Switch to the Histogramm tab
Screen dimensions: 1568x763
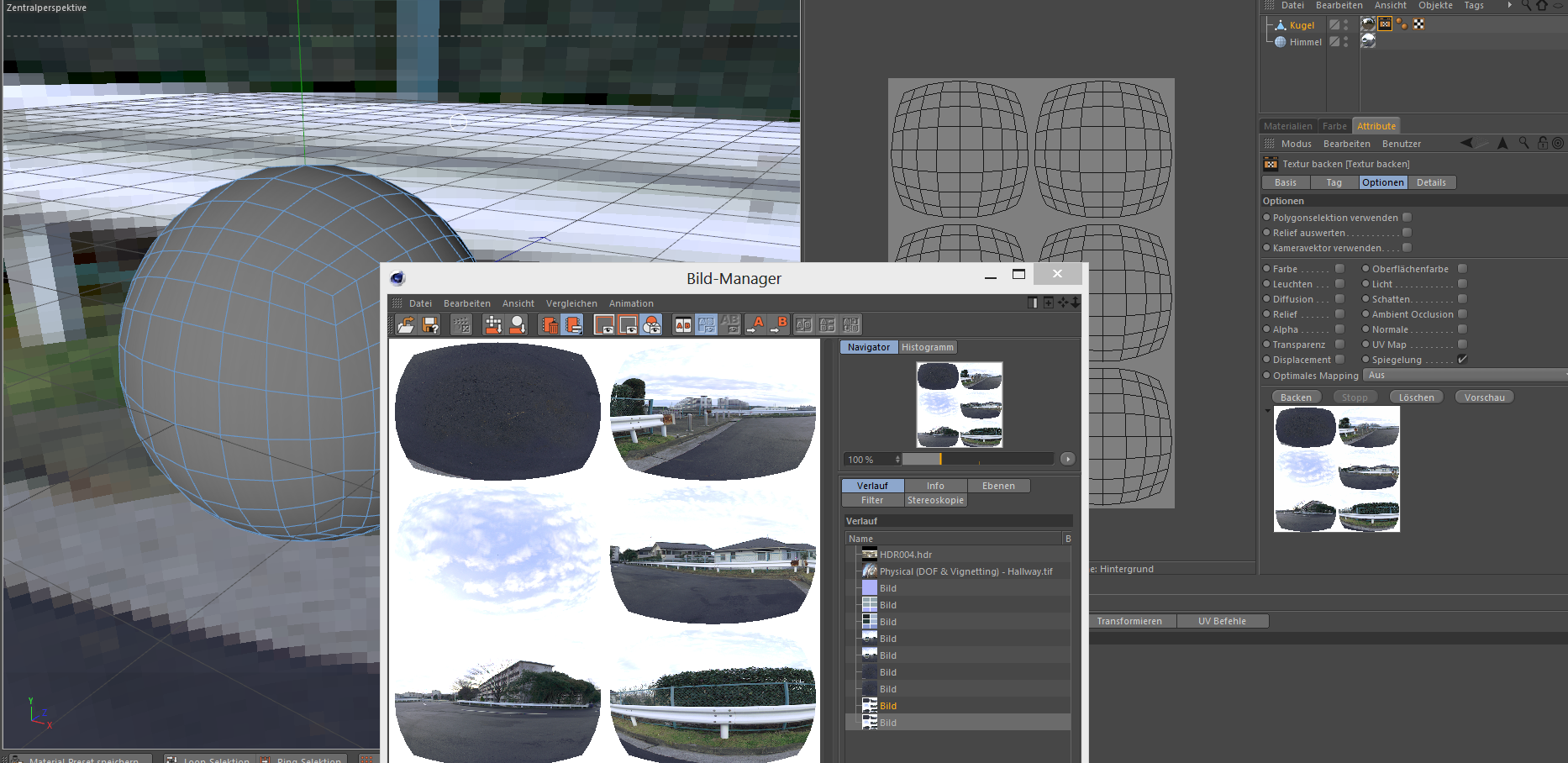928,347
